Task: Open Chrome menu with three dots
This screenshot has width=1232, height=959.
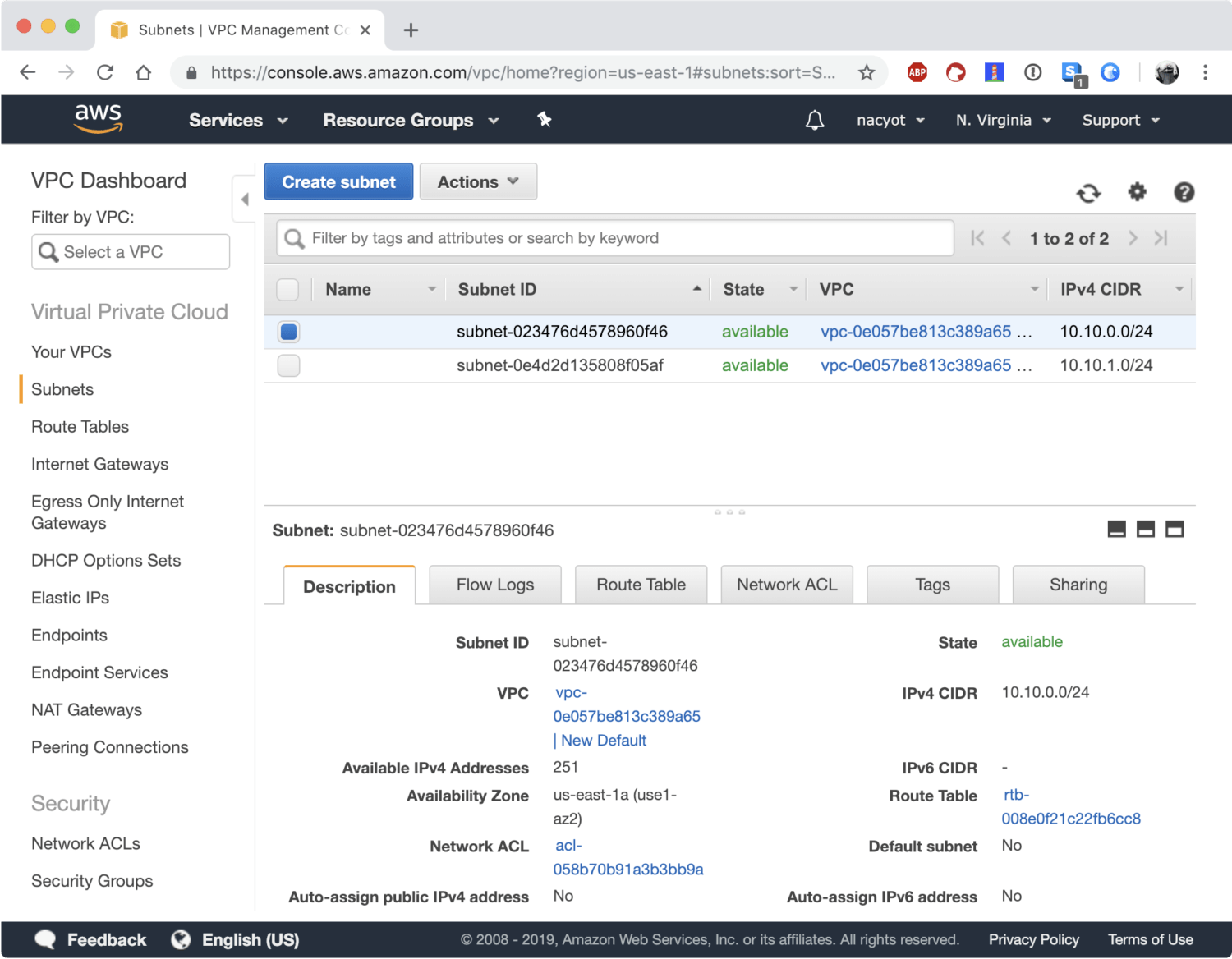Action: tap(1205, 73)
